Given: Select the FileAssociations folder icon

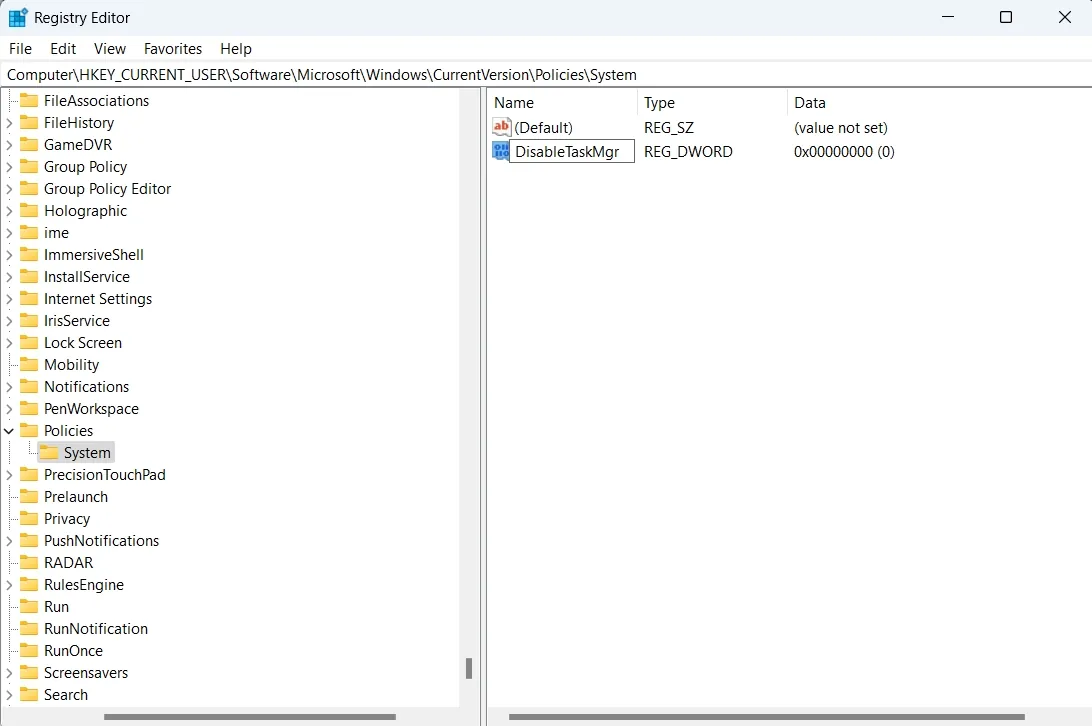Looking at the screenshot, I should tap(29, 100).
